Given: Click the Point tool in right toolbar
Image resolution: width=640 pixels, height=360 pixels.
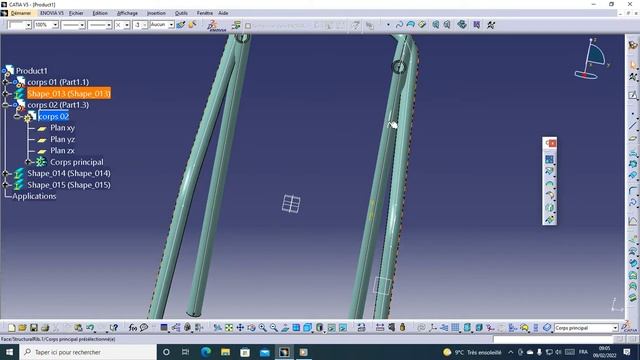Looking at the screenshot, I should [633, 114].
